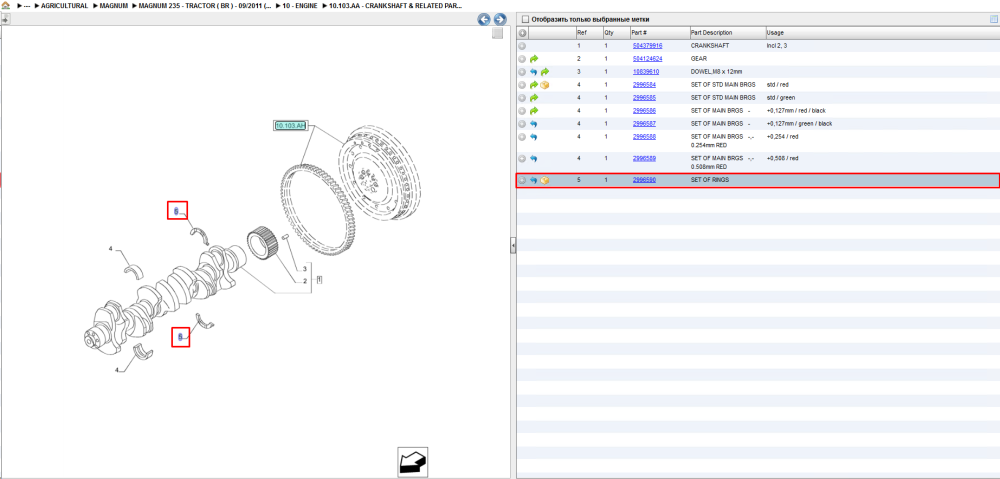Click the green arrow in 2996584 row

[x=534, y=85]
